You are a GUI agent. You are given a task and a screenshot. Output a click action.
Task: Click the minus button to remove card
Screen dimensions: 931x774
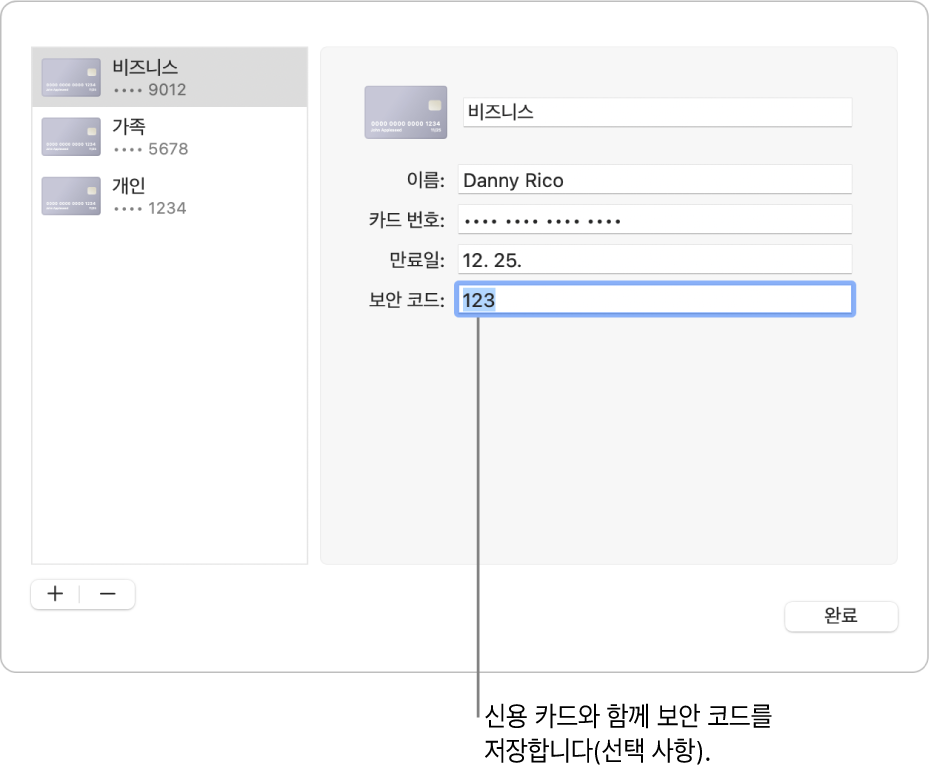tap(108, 594)
